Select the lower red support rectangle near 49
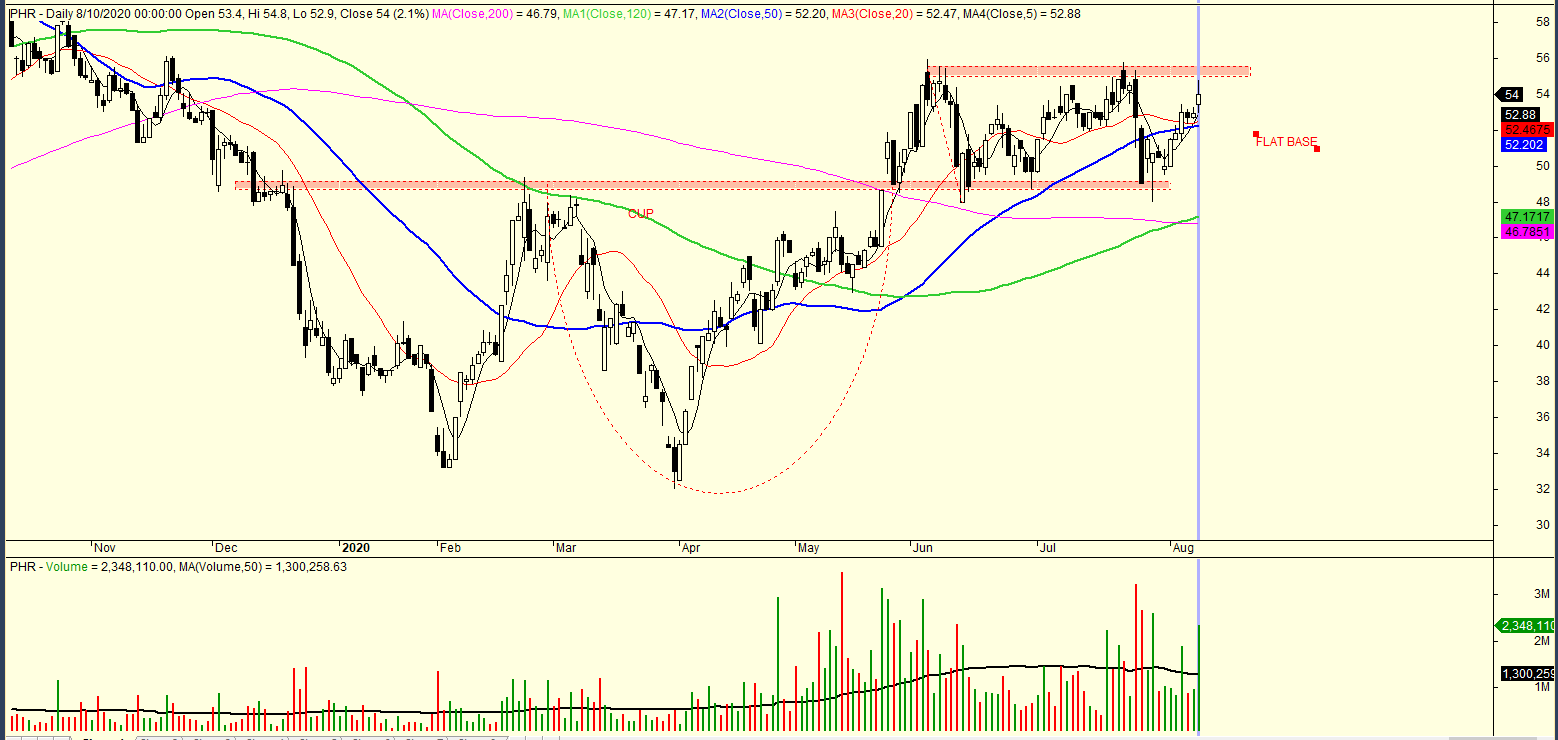 700,185
